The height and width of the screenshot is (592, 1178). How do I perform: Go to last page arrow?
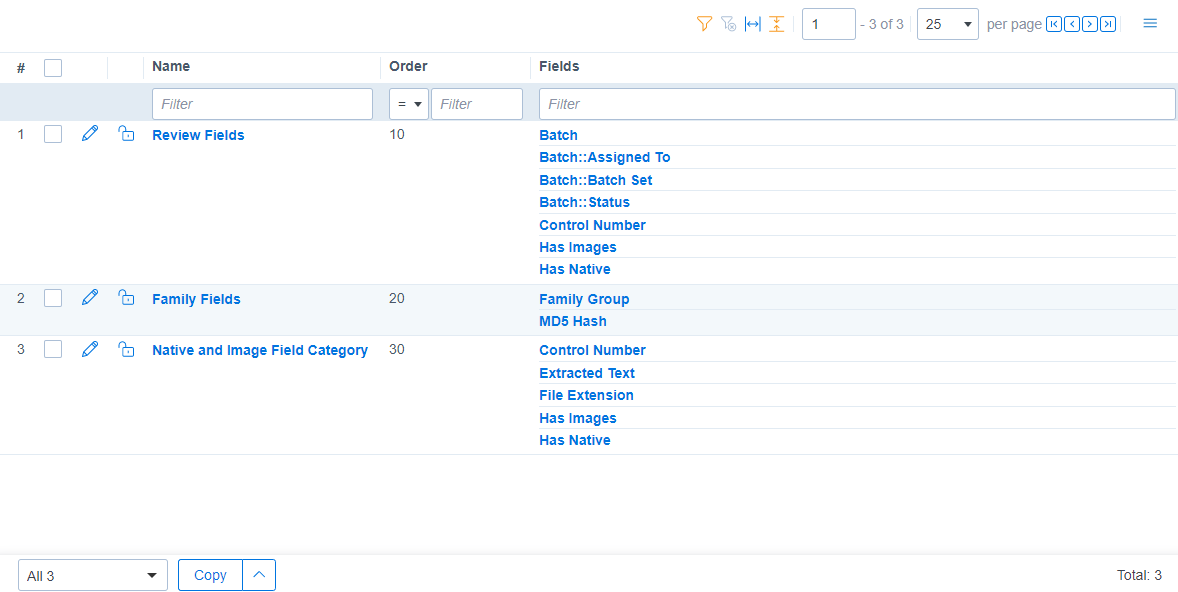(1108, 24)
